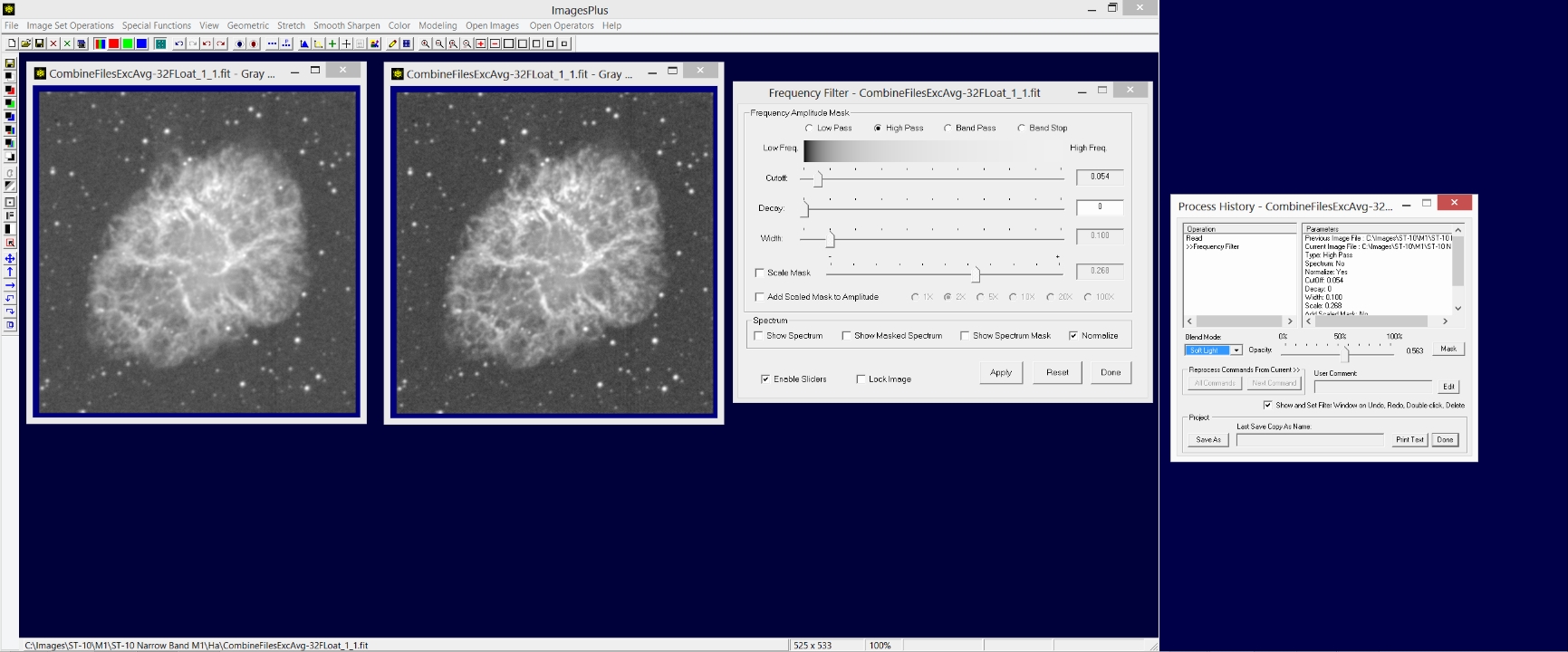Click the Opacity slider handle
Screen dimensions: 1568x652
pyautogui.click(x=1344, y=354)
